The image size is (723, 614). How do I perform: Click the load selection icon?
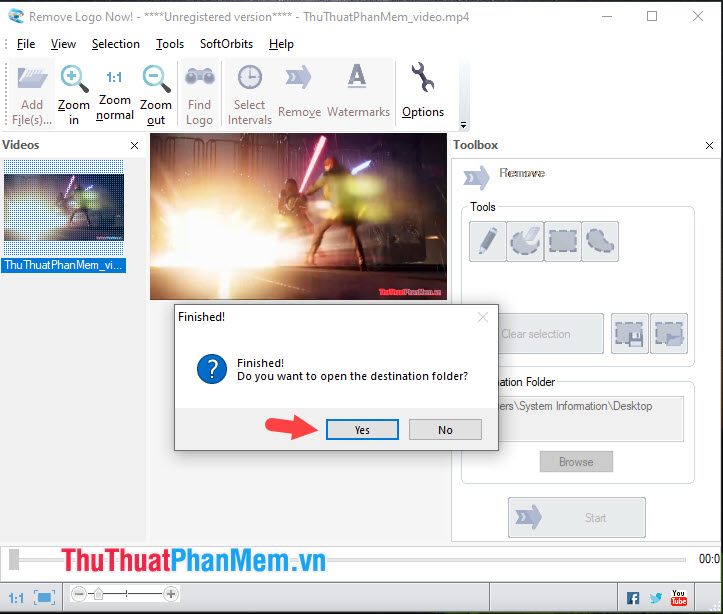(669, 334)
